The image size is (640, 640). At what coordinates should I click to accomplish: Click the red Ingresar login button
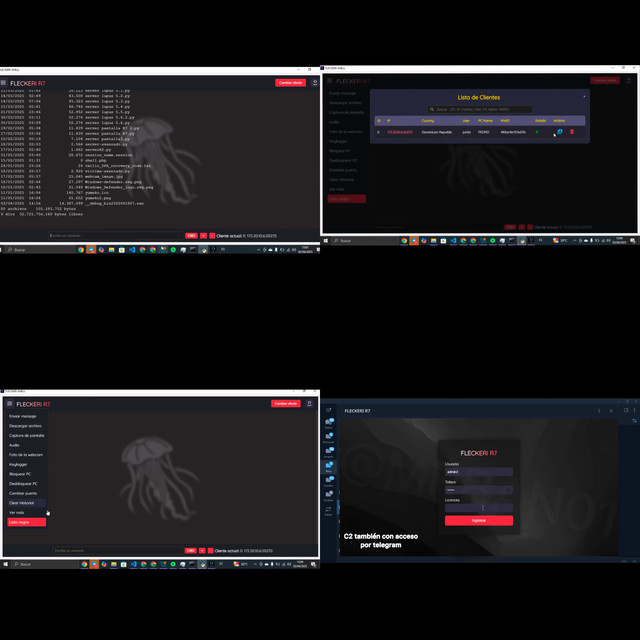pyautogui.click(x=479, y=520)
